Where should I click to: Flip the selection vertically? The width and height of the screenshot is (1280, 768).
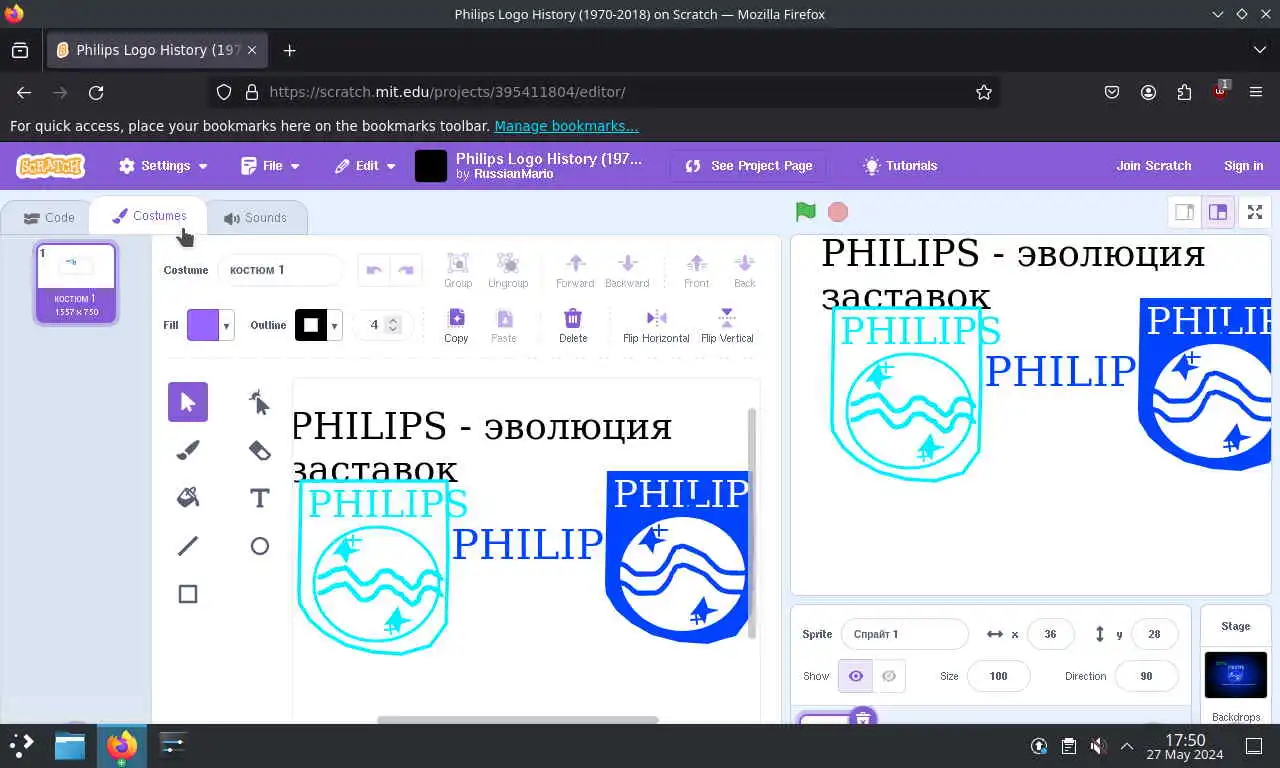tap(727, 325)
